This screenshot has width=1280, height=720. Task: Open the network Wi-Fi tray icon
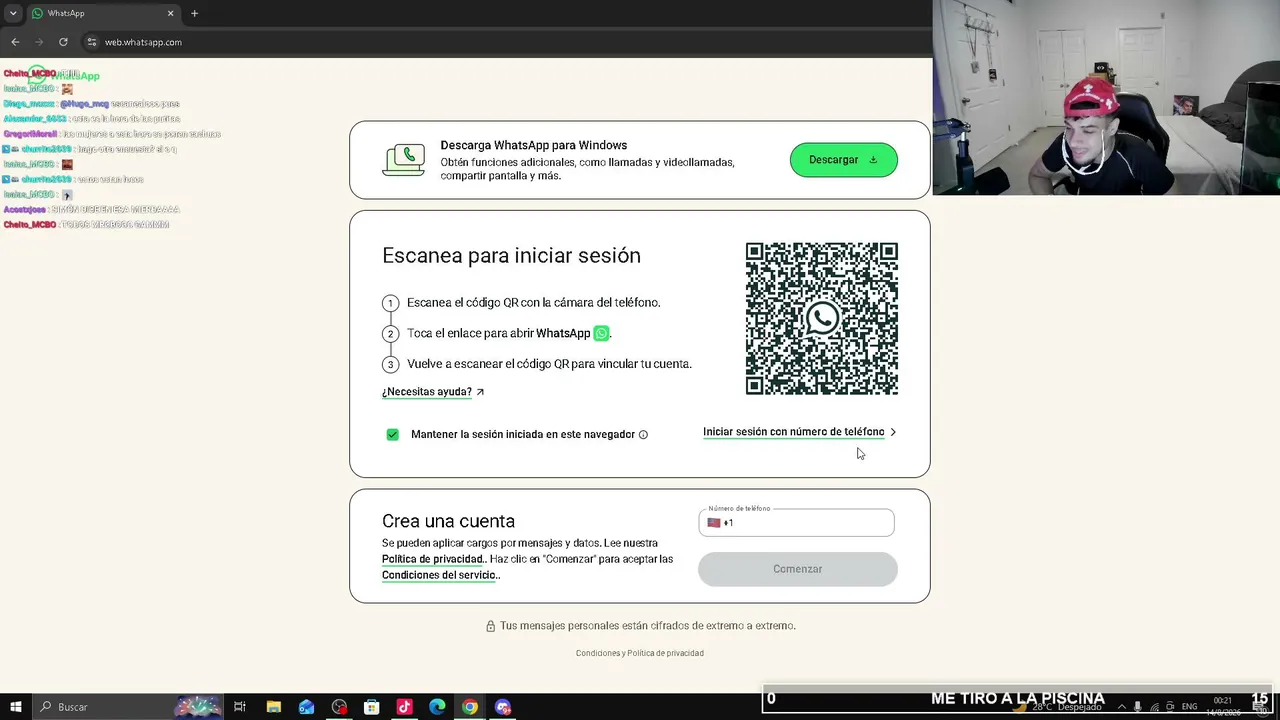tap(1155, 707)
